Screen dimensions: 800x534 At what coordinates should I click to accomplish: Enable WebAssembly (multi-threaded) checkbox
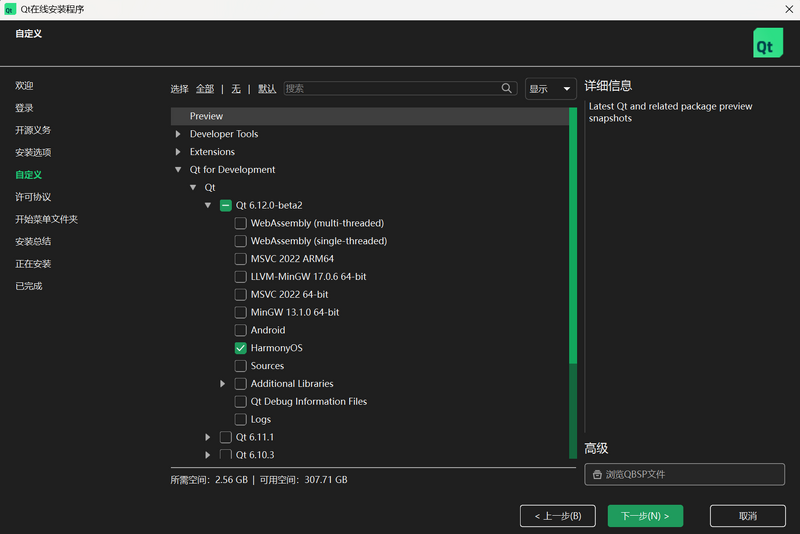240,223
